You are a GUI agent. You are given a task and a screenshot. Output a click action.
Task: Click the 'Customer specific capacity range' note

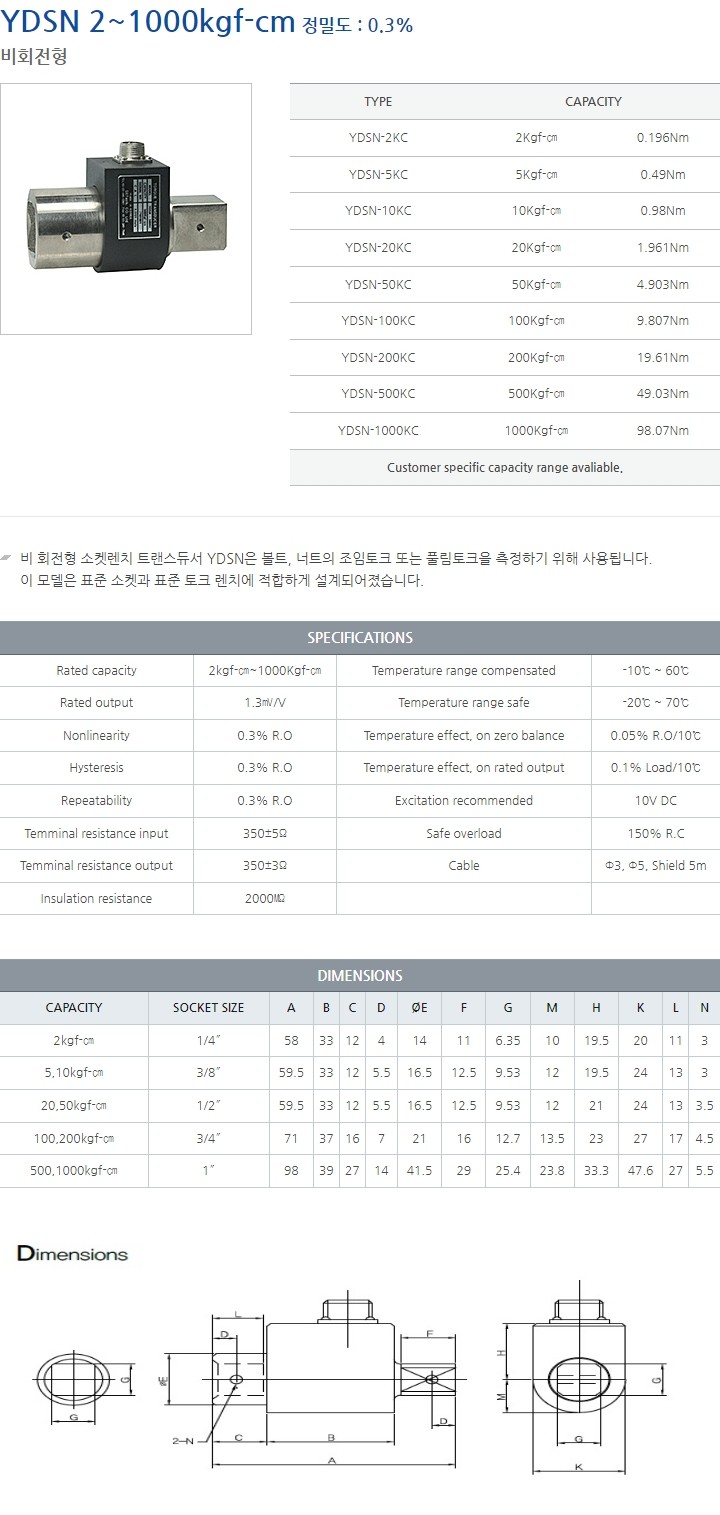(505, 467)
